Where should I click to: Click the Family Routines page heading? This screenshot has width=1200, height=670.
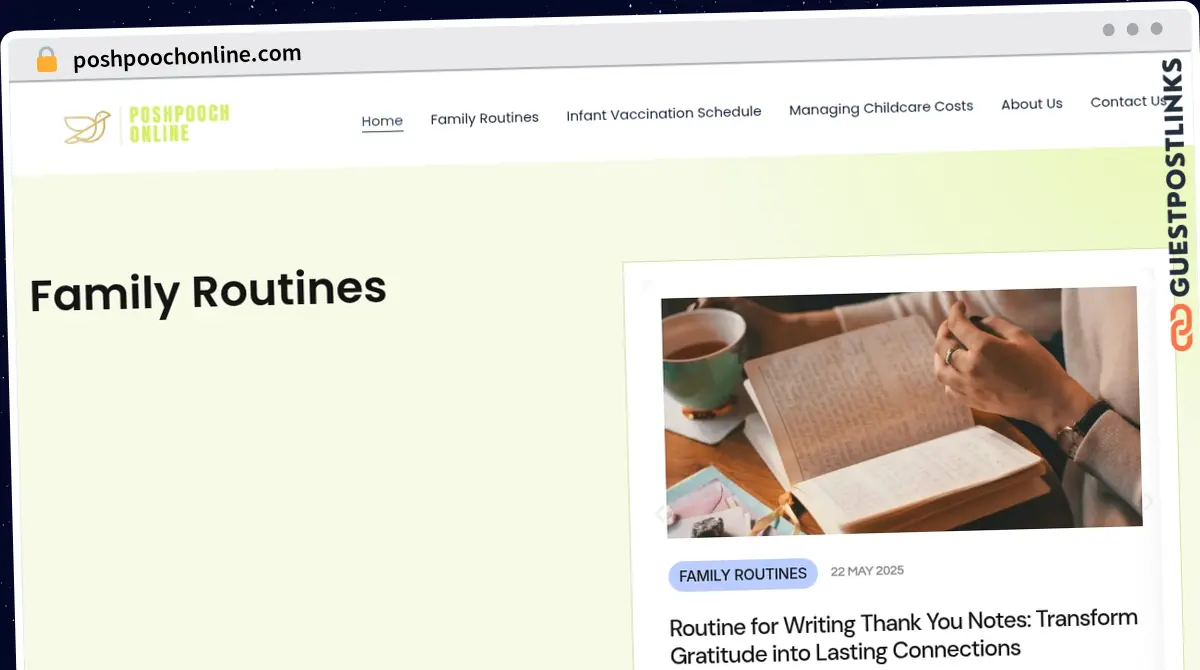click(208, 291)
